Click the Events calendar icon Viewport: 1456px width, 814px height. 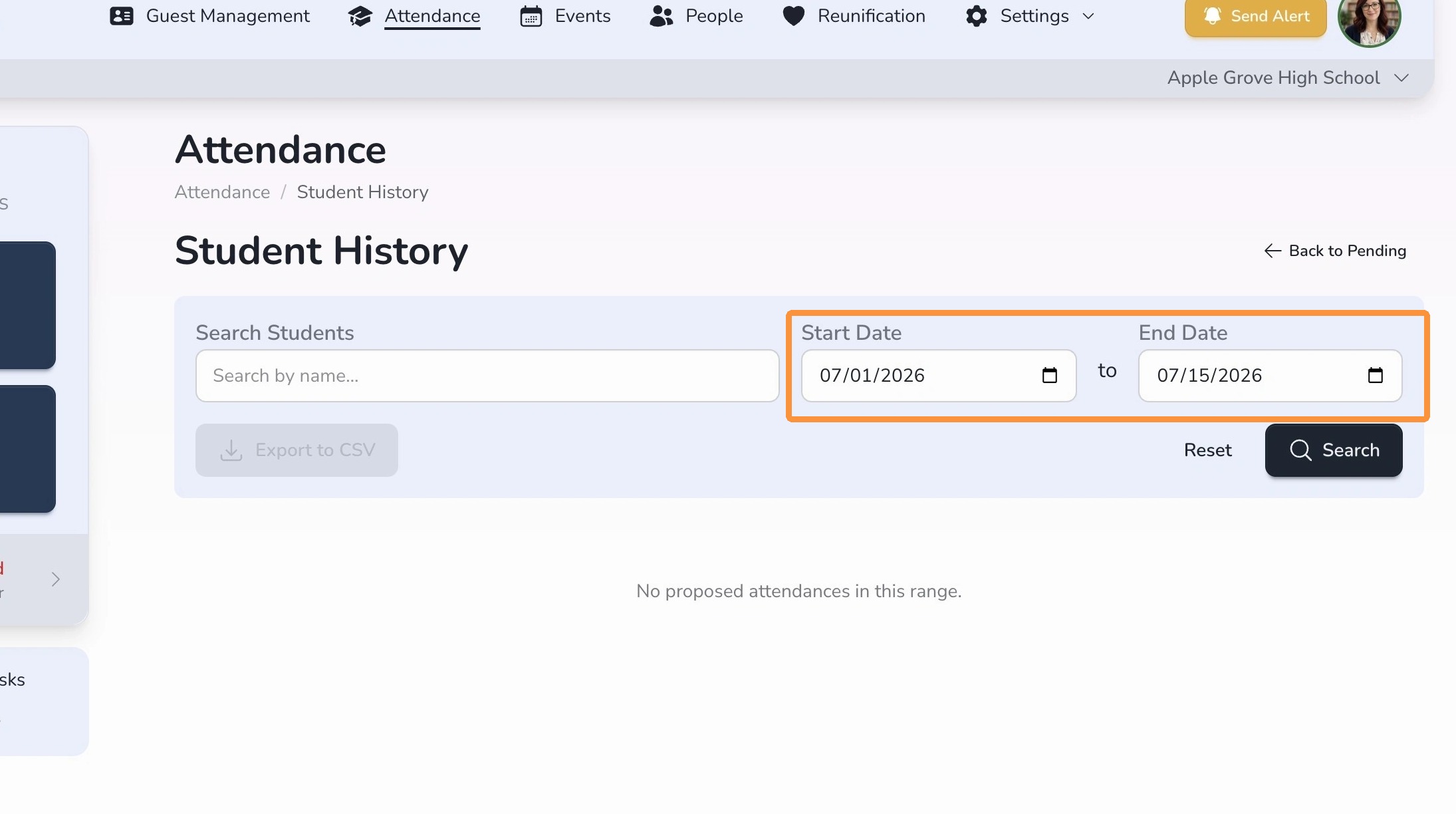click(x=531, y=16)
